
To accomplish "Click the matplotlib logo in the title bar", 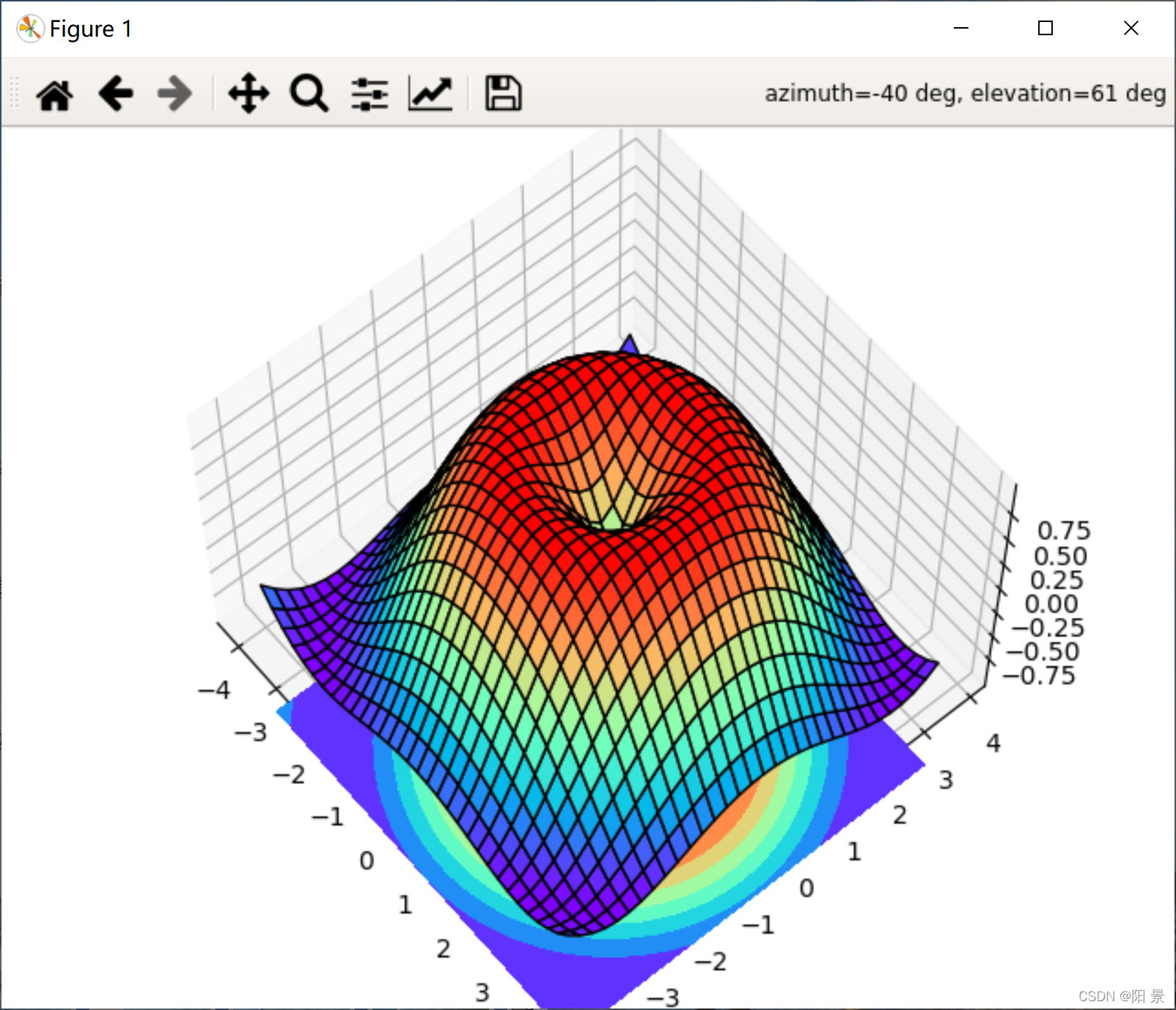I will (30, 29).
